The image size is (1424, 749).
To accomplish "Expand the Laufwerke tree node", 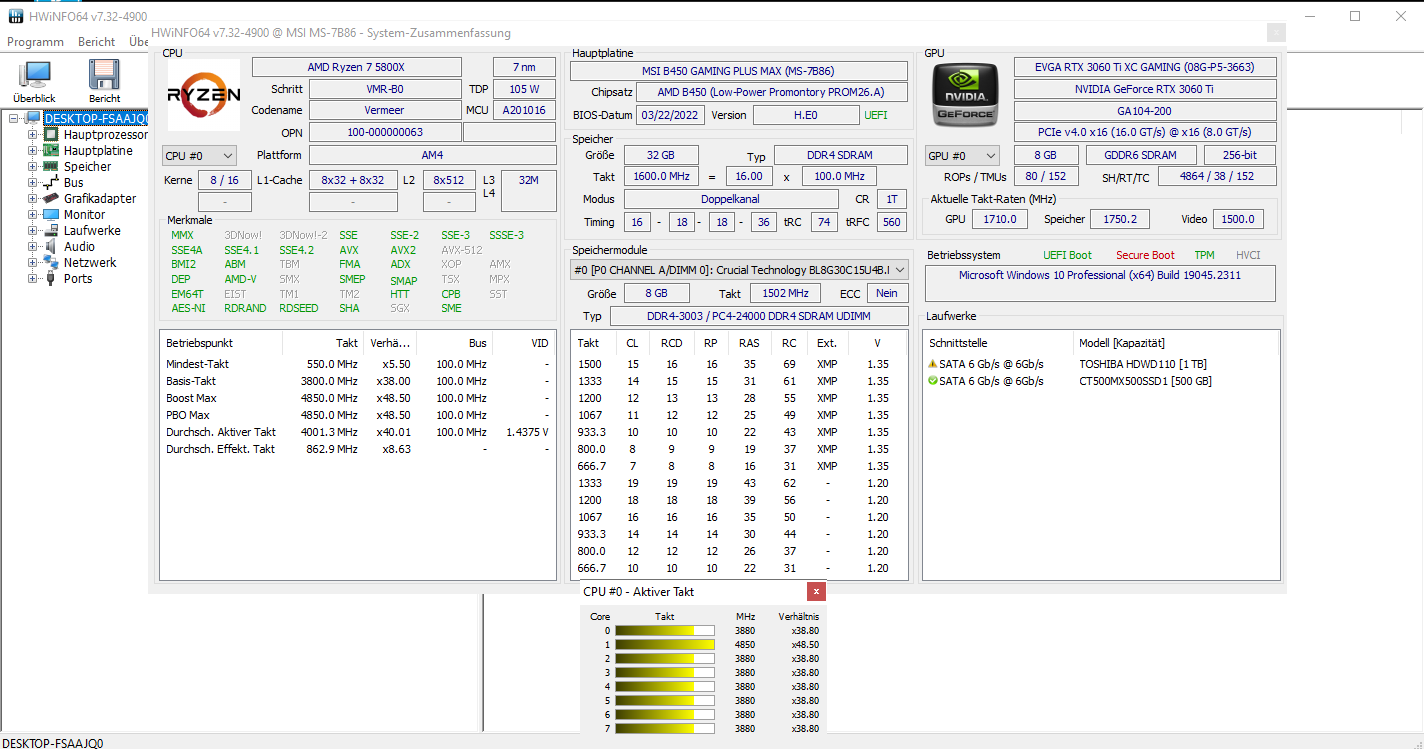I will (33, 231).
